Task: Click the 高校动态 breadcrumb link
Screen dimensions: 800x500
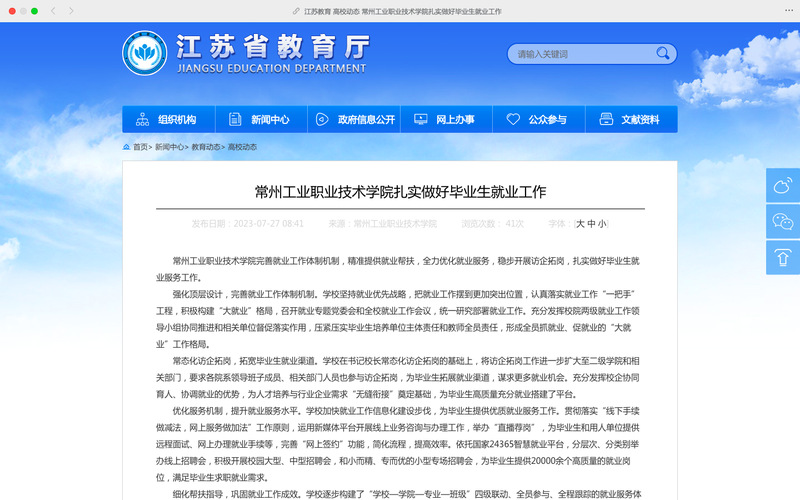Action: pos(242,147)
